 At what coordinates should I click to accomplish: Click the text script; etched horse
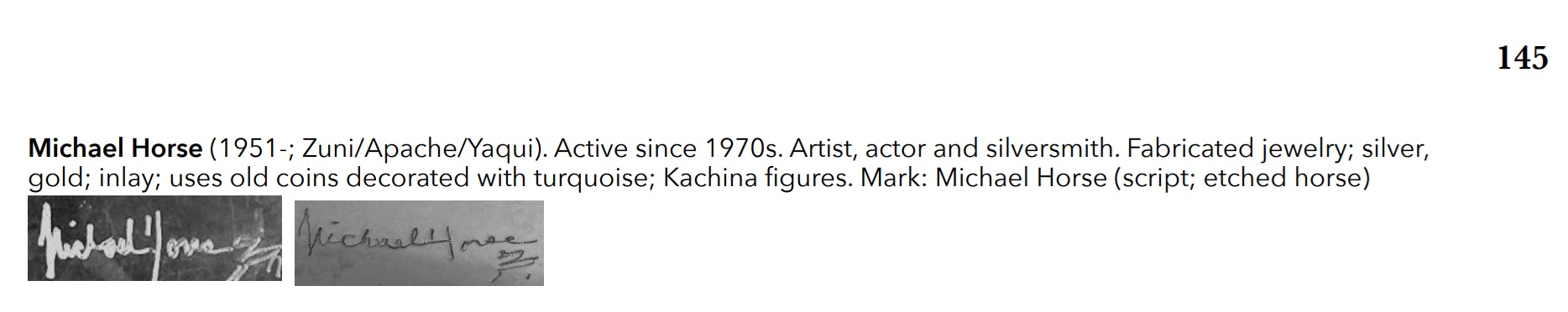(1242, 179)
